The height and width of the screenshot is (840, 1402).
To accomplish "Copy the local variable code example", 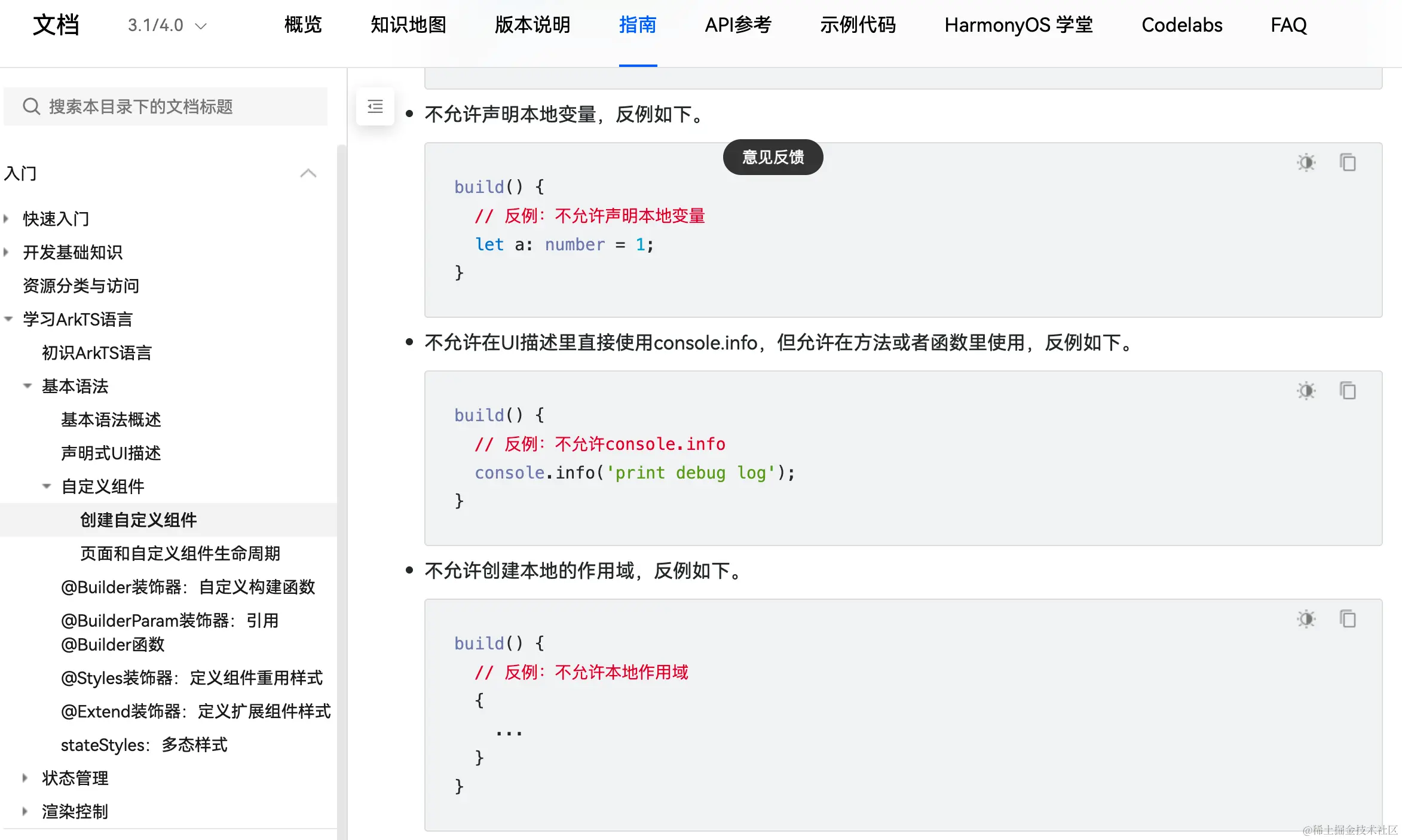I will click(x=1348, y=163).
